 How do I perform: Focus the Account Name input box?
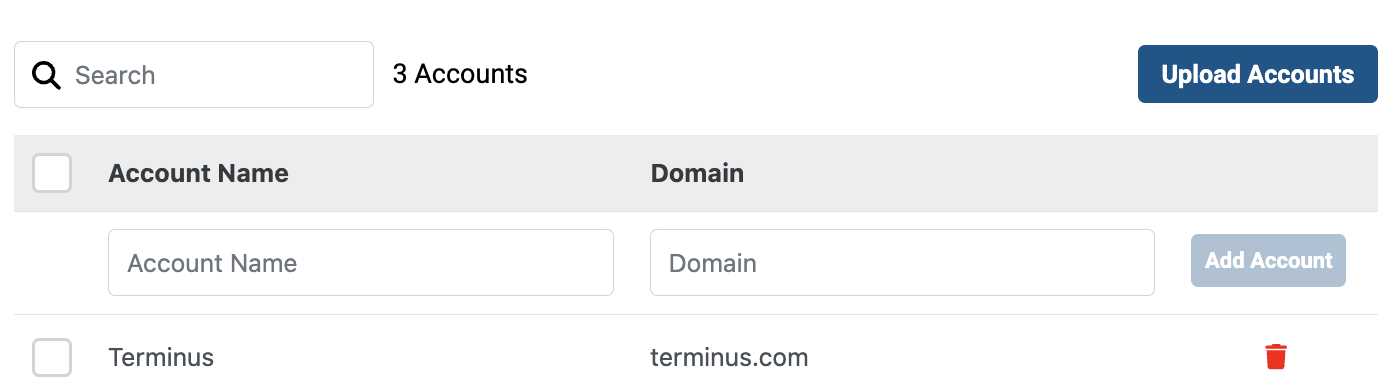click(x=361, y=263)
